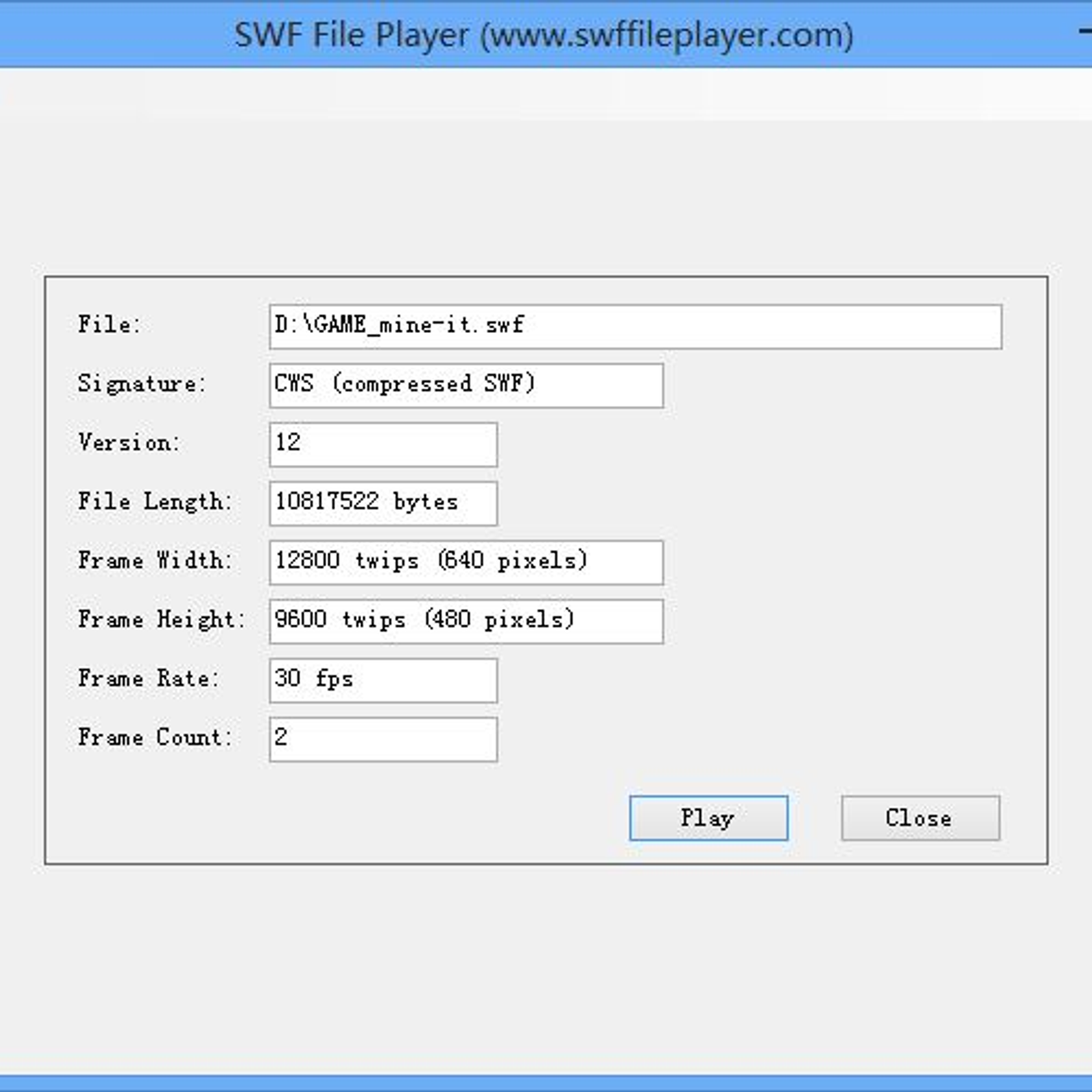Click the 'Frame Height:' label
Viewport: 1092px width, 1092px height.
[x=161, y=620]
